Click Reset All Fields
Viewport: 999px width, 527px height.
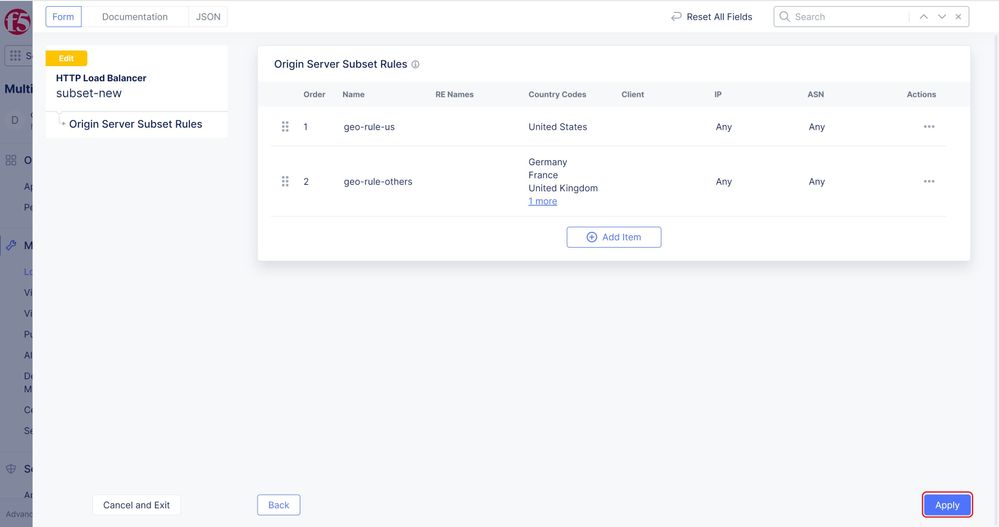tap(711, 17)
